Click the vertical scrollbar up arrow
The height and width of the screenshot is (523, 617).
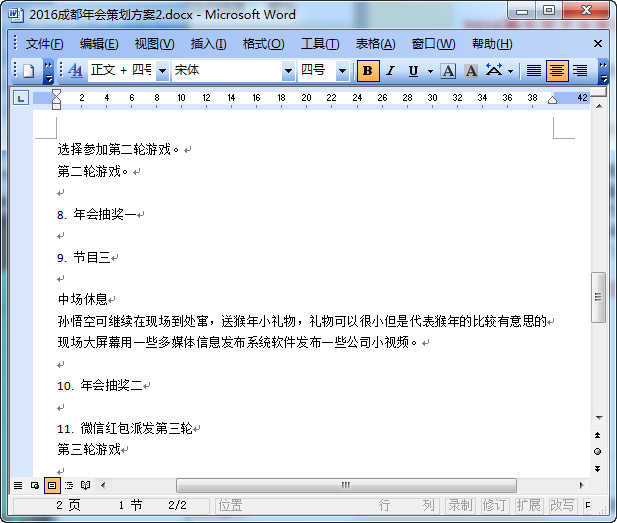599,106
